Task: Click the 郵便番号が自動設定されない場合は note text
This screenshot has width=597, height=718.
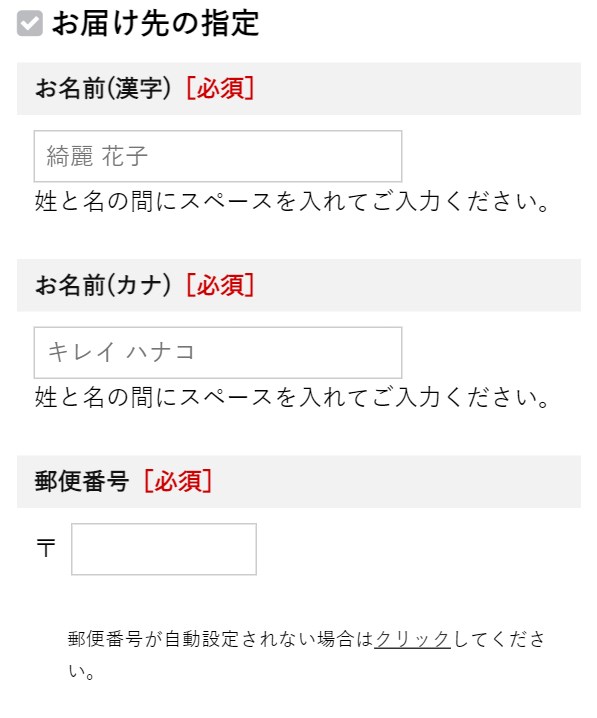Action: coord(221,639)
